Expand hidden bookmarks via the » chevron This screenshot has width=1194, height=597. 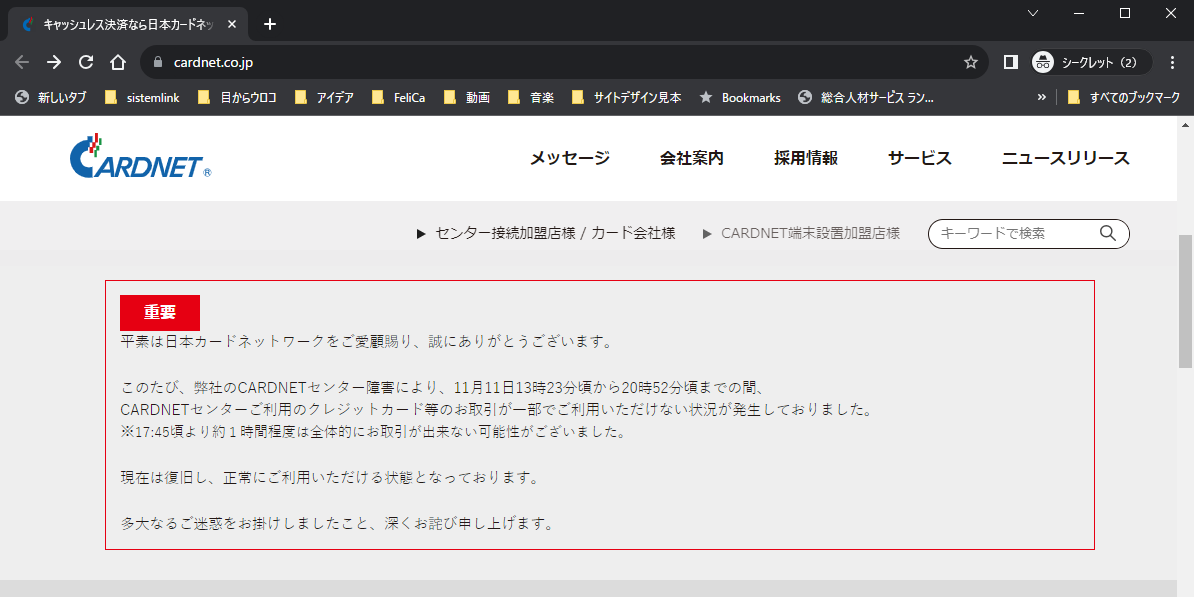tap(1042, 97)
